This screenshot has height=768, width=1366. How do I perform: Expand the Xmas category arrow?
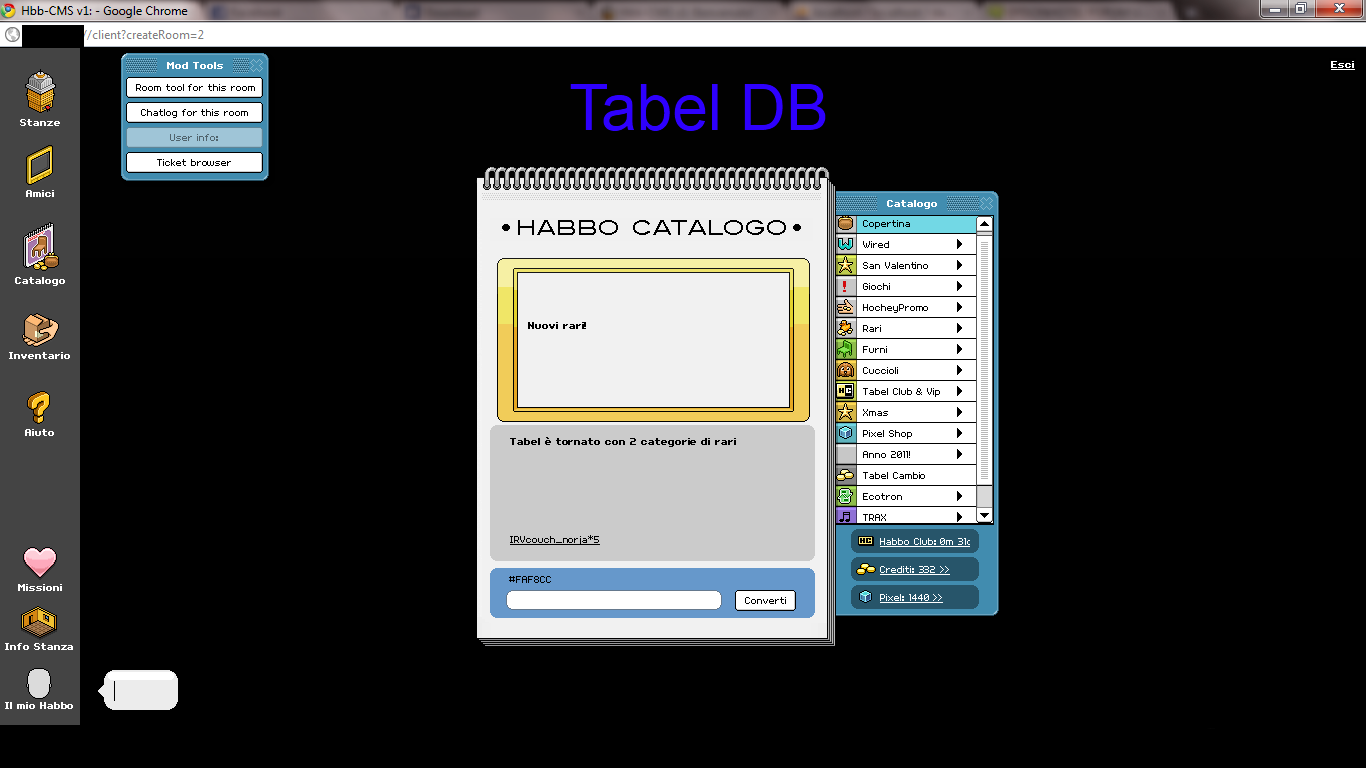click(x=959, y=412)
